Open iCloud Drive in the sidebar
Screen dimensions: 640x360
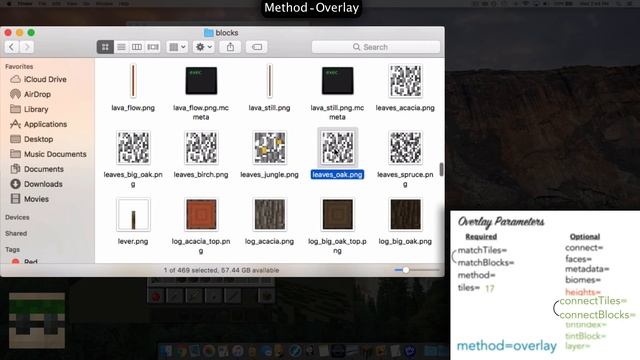(x=45, y=79)
